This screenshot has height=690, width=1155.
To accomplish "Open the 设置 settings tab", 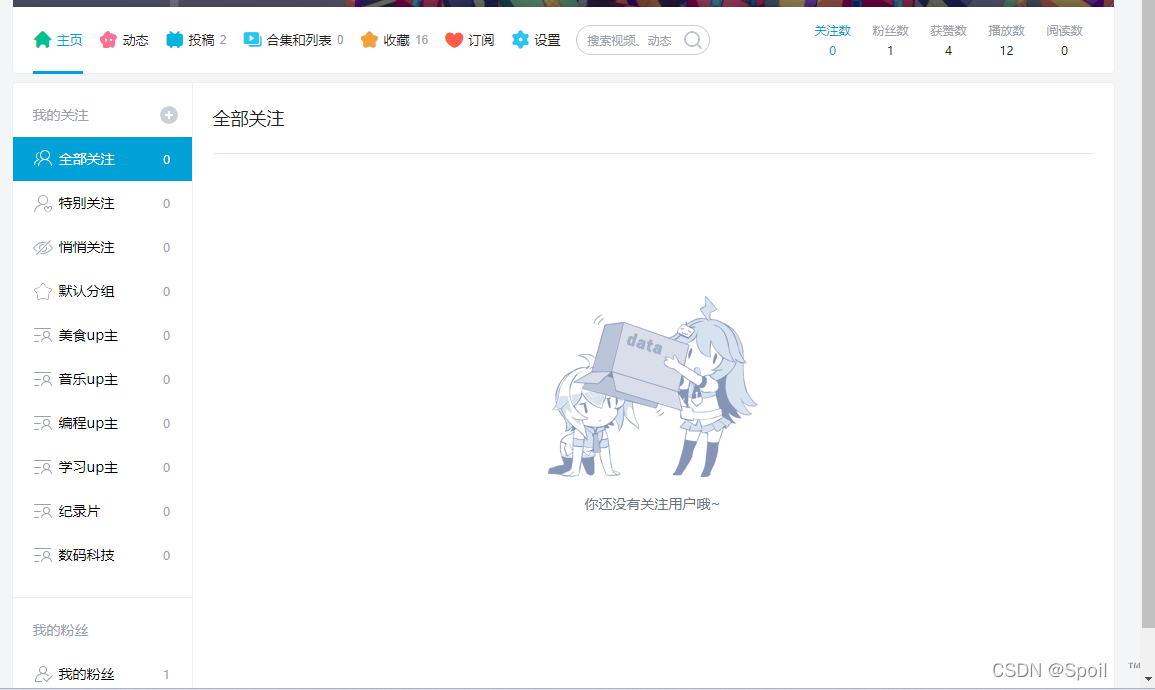I will [x=536, y=40].
